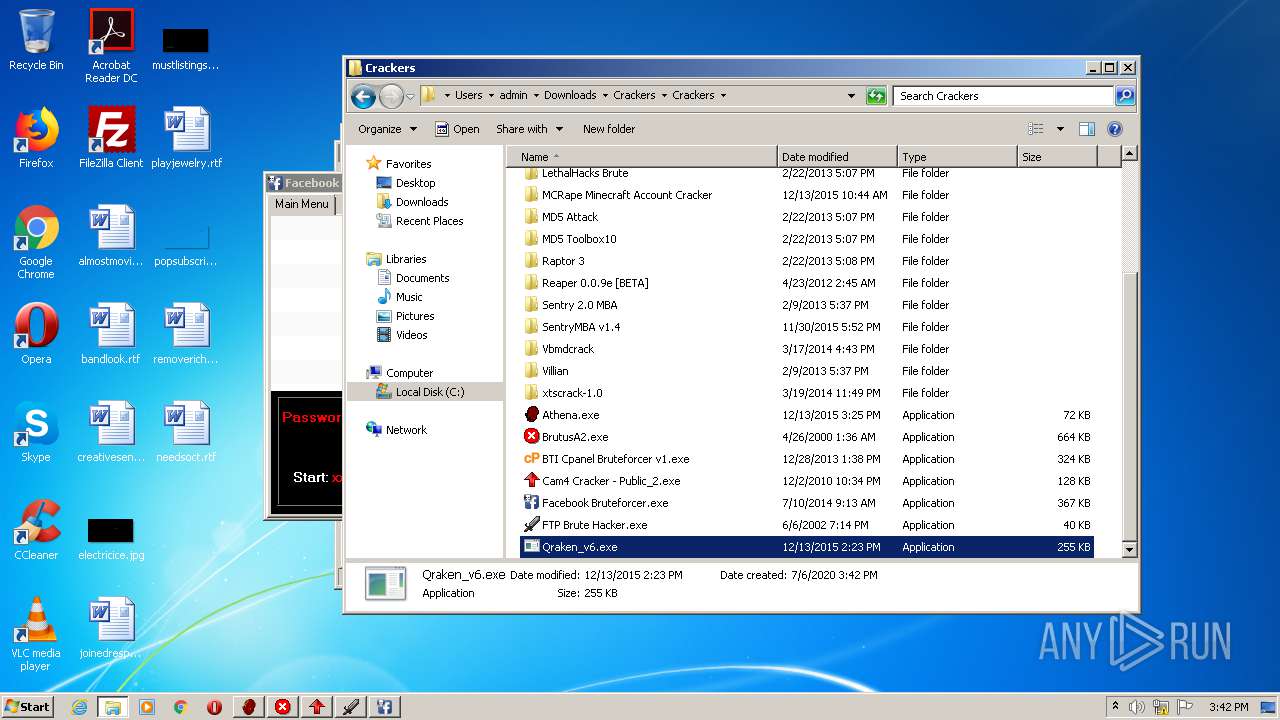Image resolution: width=1280 pixels, height=720 pixels.
Task: Open the CCleaner desktop shortcut
Action: point(36,530)
